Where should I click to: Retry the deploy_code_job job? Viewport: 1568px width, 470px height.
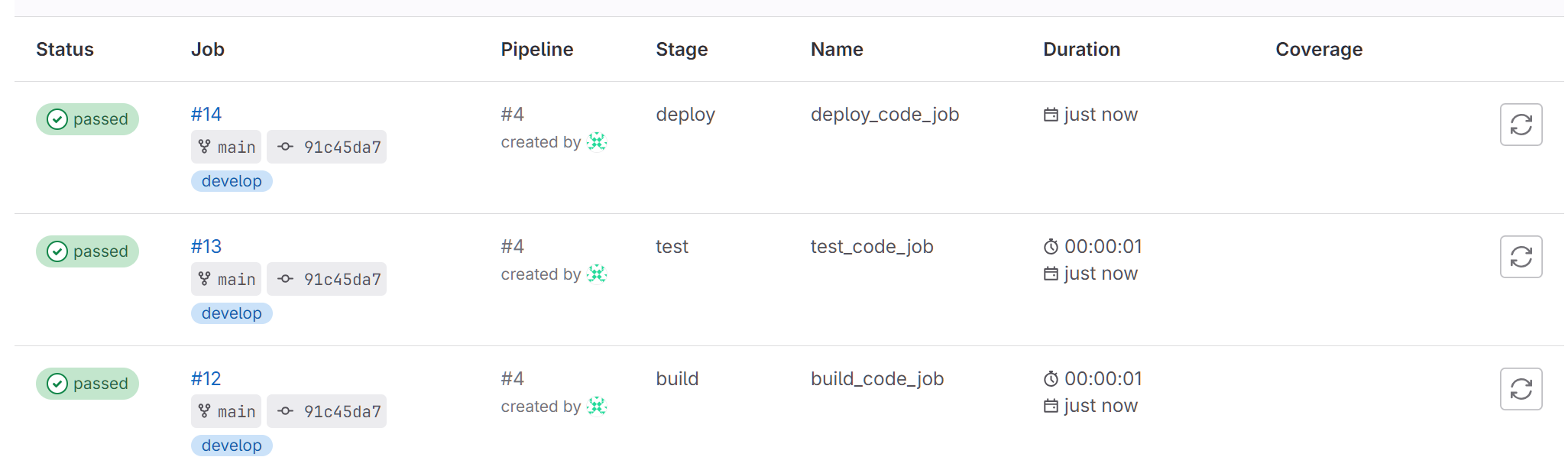[1520, 125]
